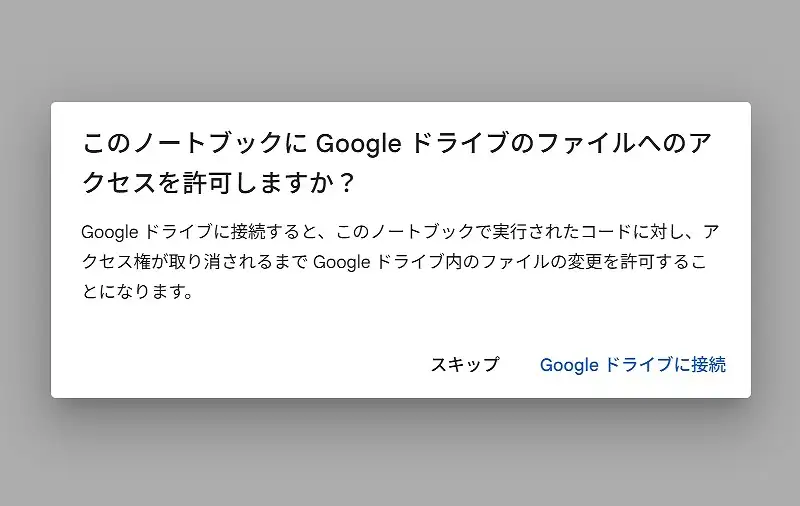This screenshot has height=506, width=800.
Task: Allow Drive file access via the blue link
Action: tap(632, 365)
